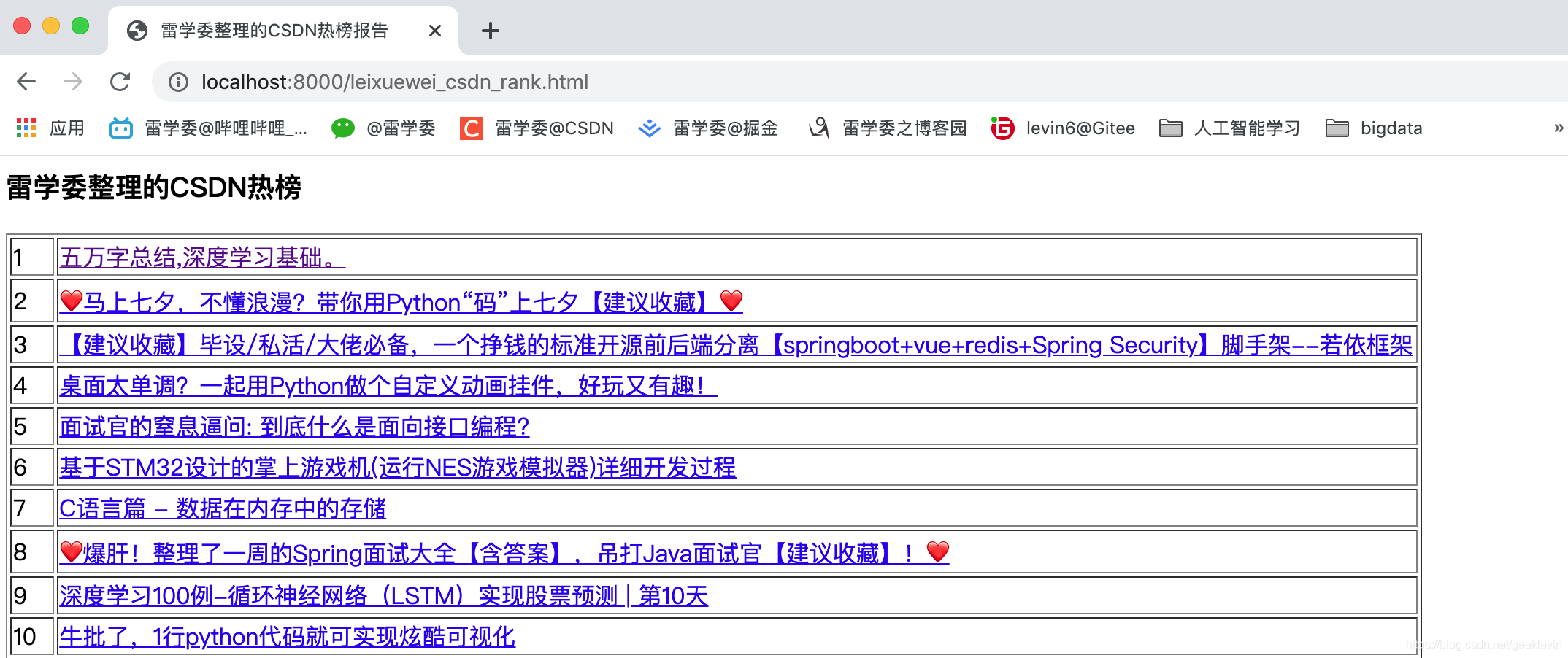Click the 雷学委之博客园 bookmark icon

(x=818, y=128)
